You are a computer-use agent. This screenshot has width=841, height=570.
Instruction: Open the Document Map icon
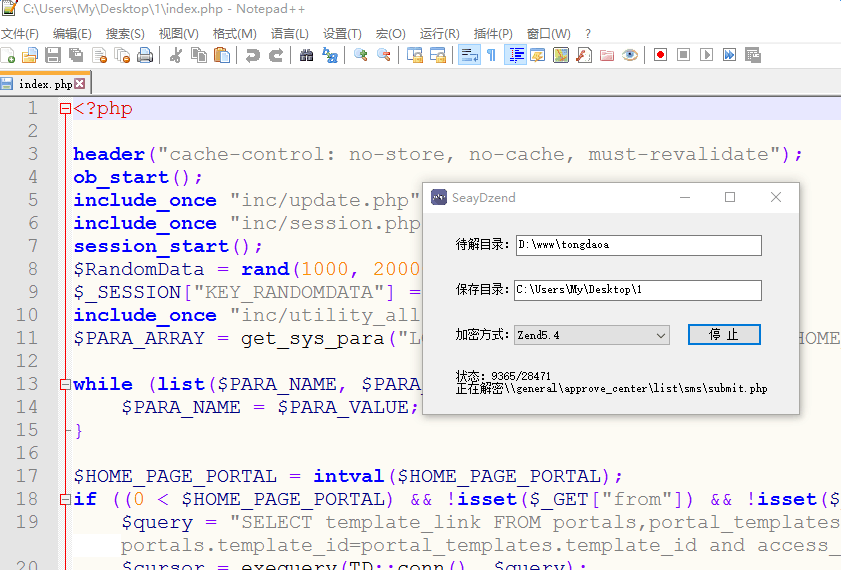560,55
